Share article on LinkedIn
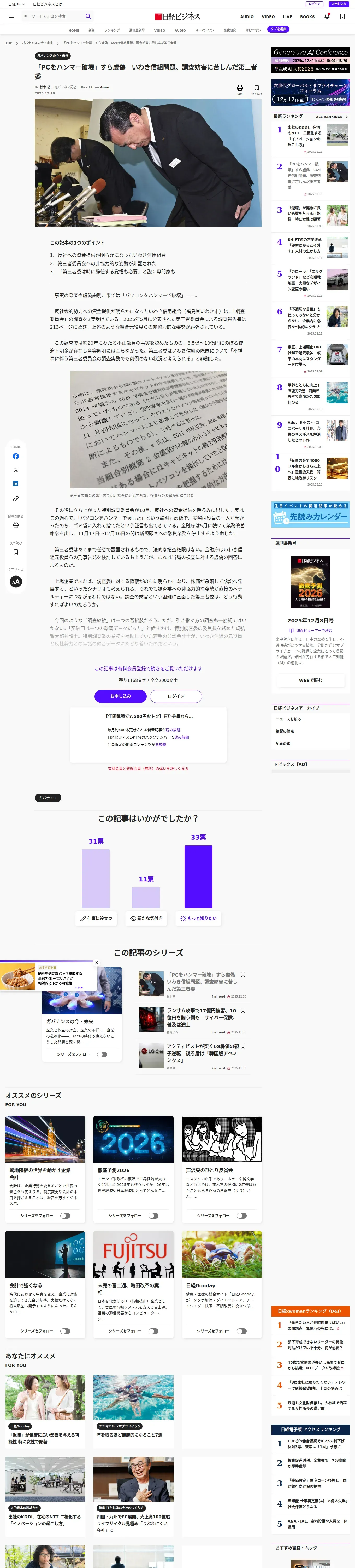Viewport: 355px width, 1568px height. (16, 483)
